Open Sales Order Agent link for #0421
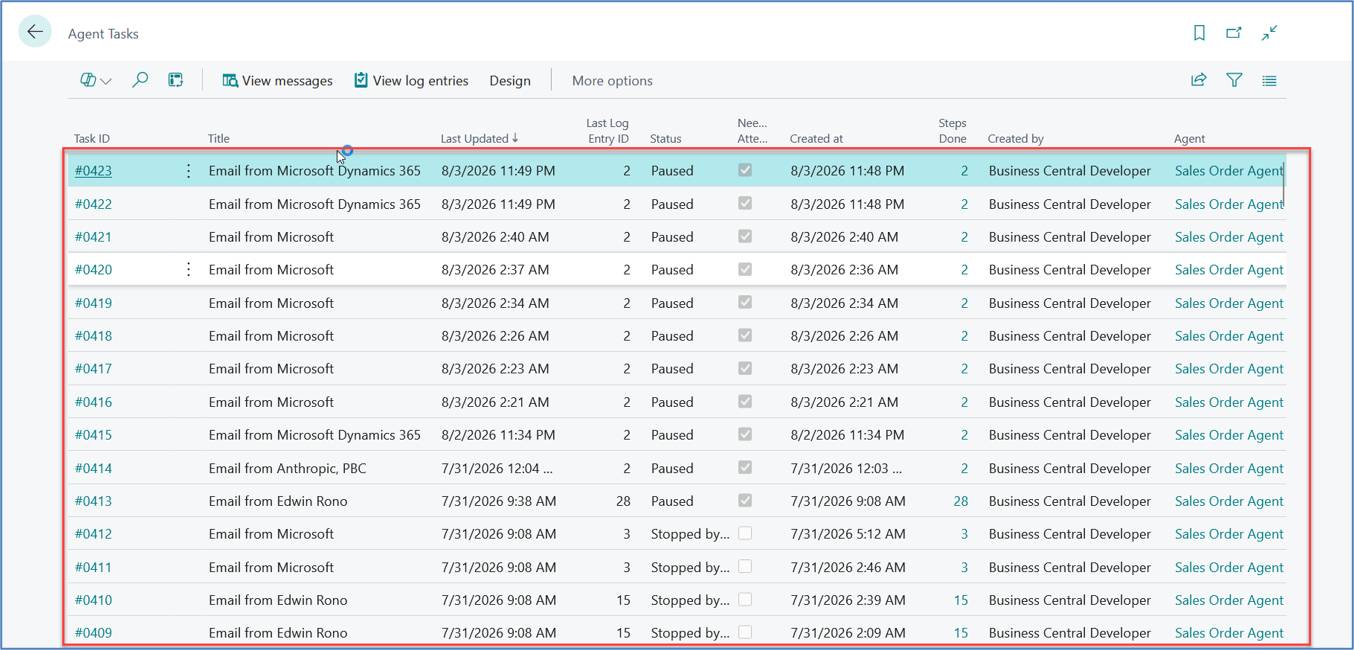1354x650 pixels. pyautogui.click(x=1229, y=237)
